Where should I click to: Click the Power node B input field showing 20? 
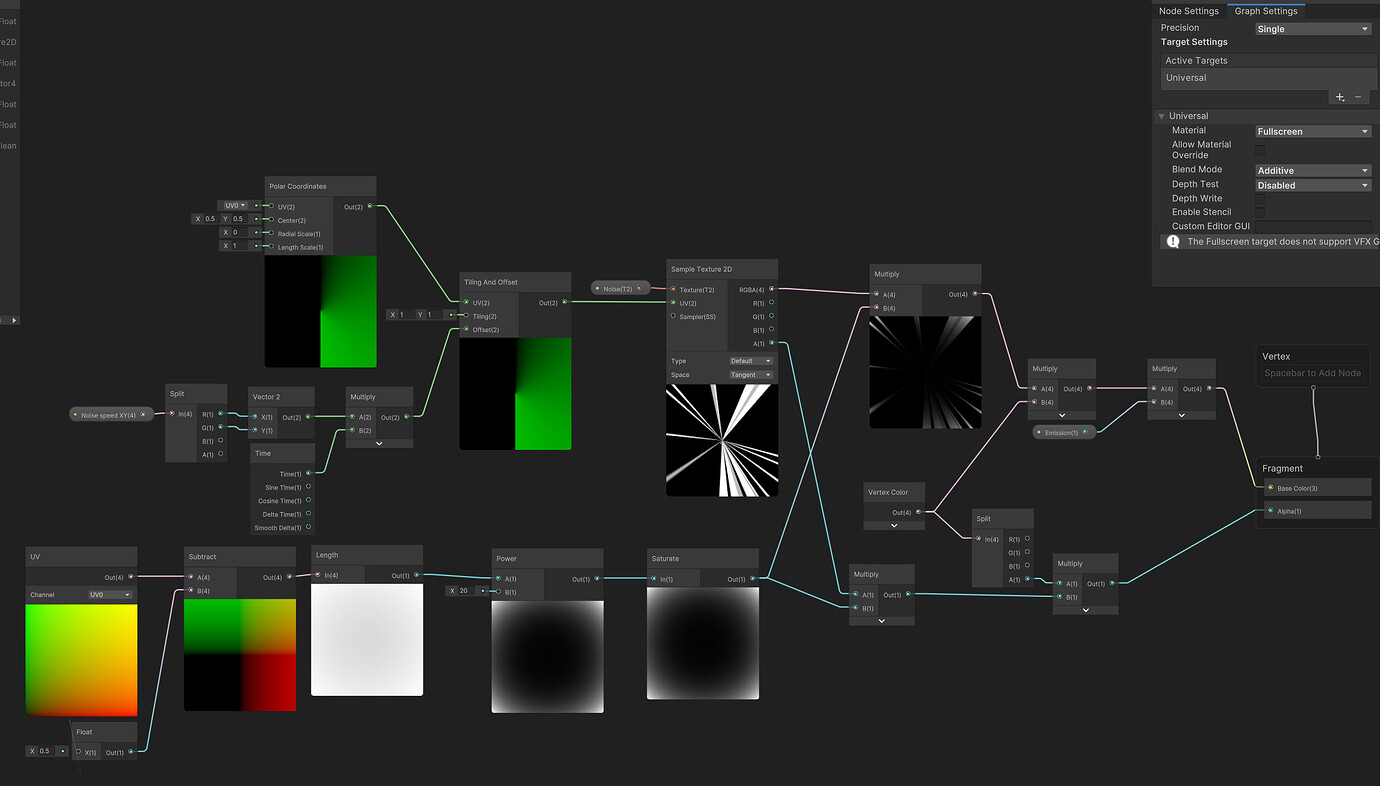(467, 591)
